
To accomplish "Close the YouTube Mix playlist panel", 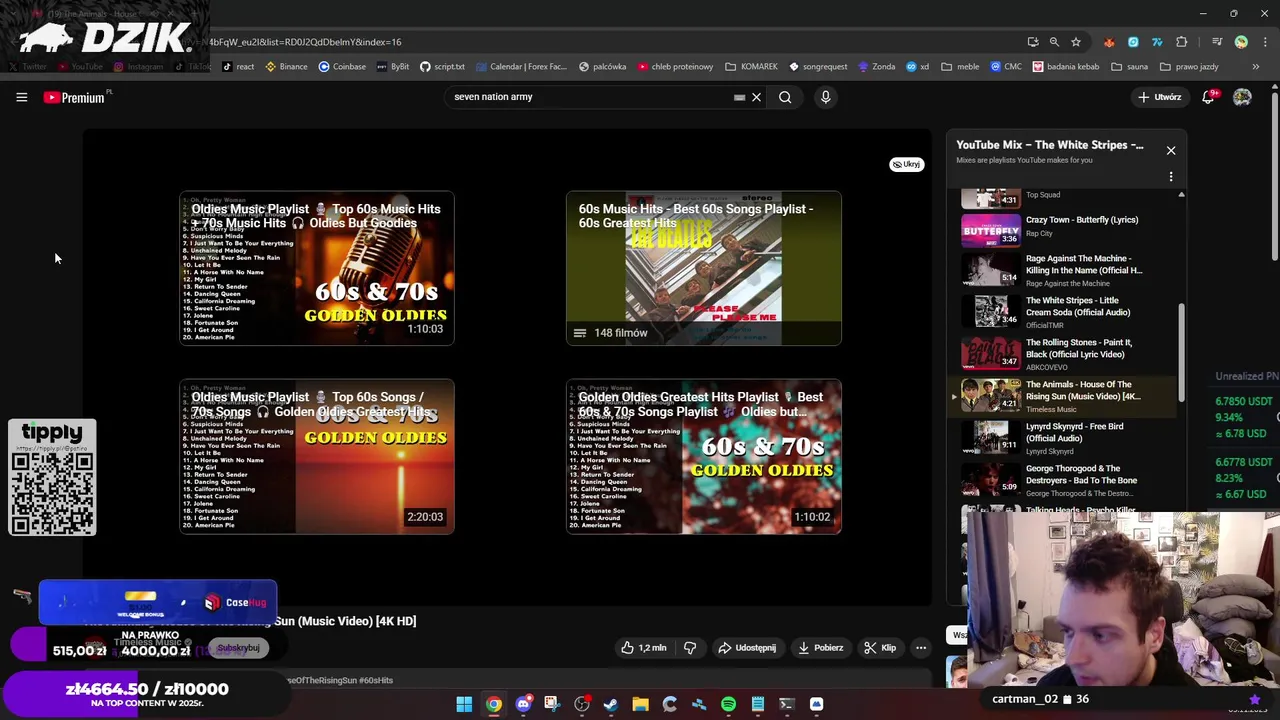I will (x=1171, y=151).
